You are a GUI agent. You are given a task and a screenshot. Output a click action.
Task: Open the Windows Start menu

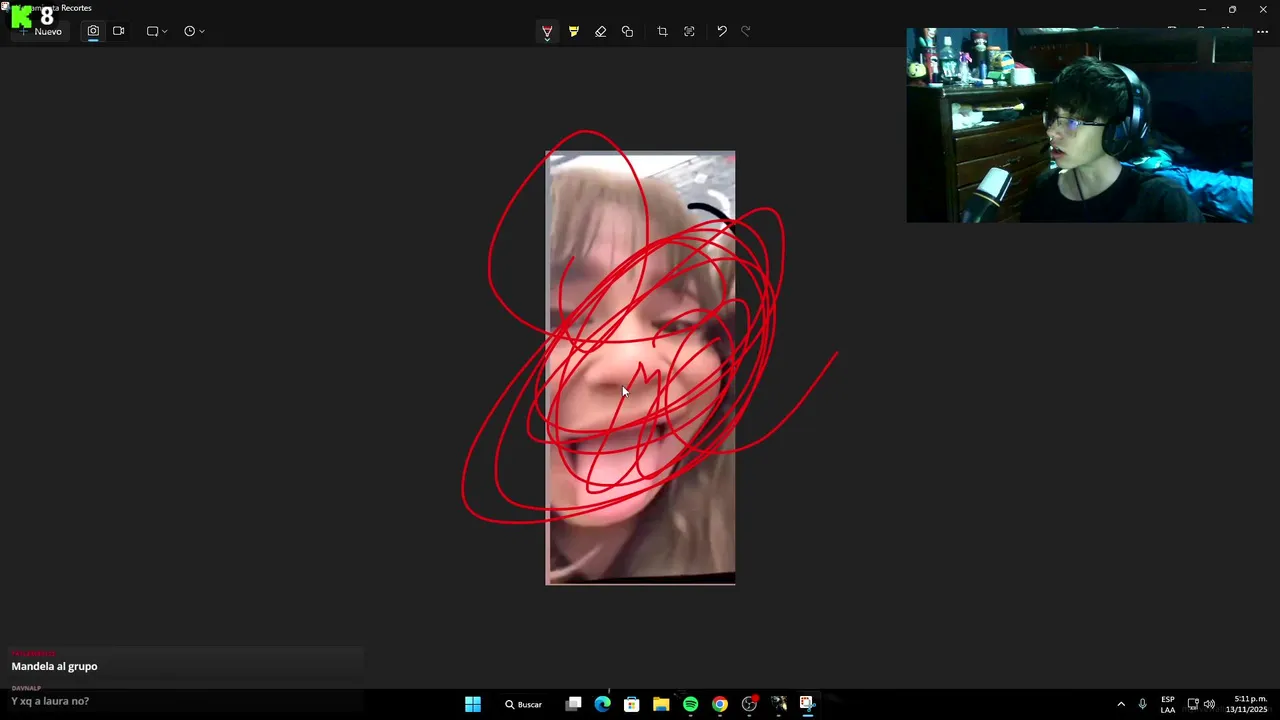point(473,704)
